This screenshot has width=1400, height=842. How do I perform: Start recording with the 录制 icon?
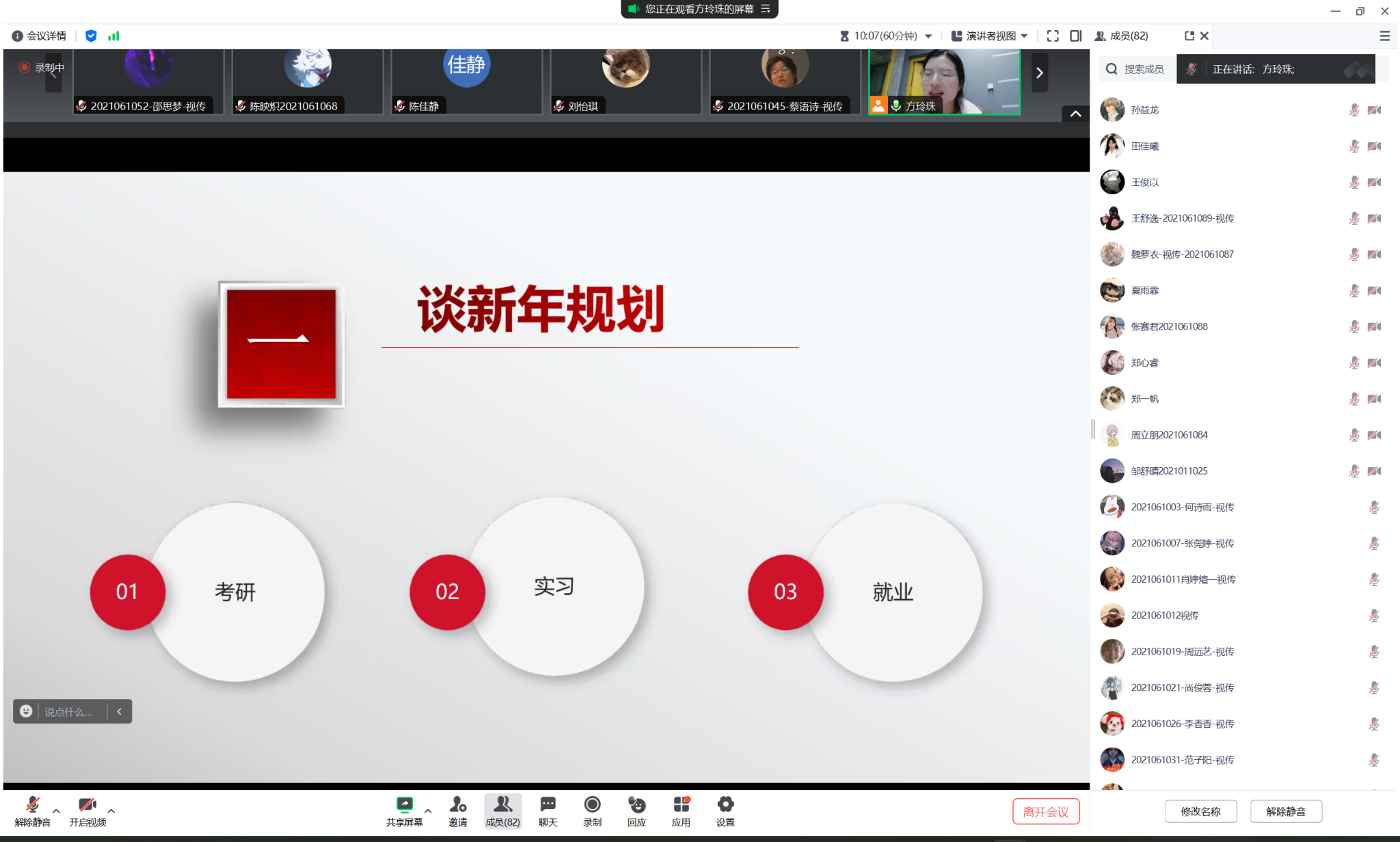(x=592, y=805)
